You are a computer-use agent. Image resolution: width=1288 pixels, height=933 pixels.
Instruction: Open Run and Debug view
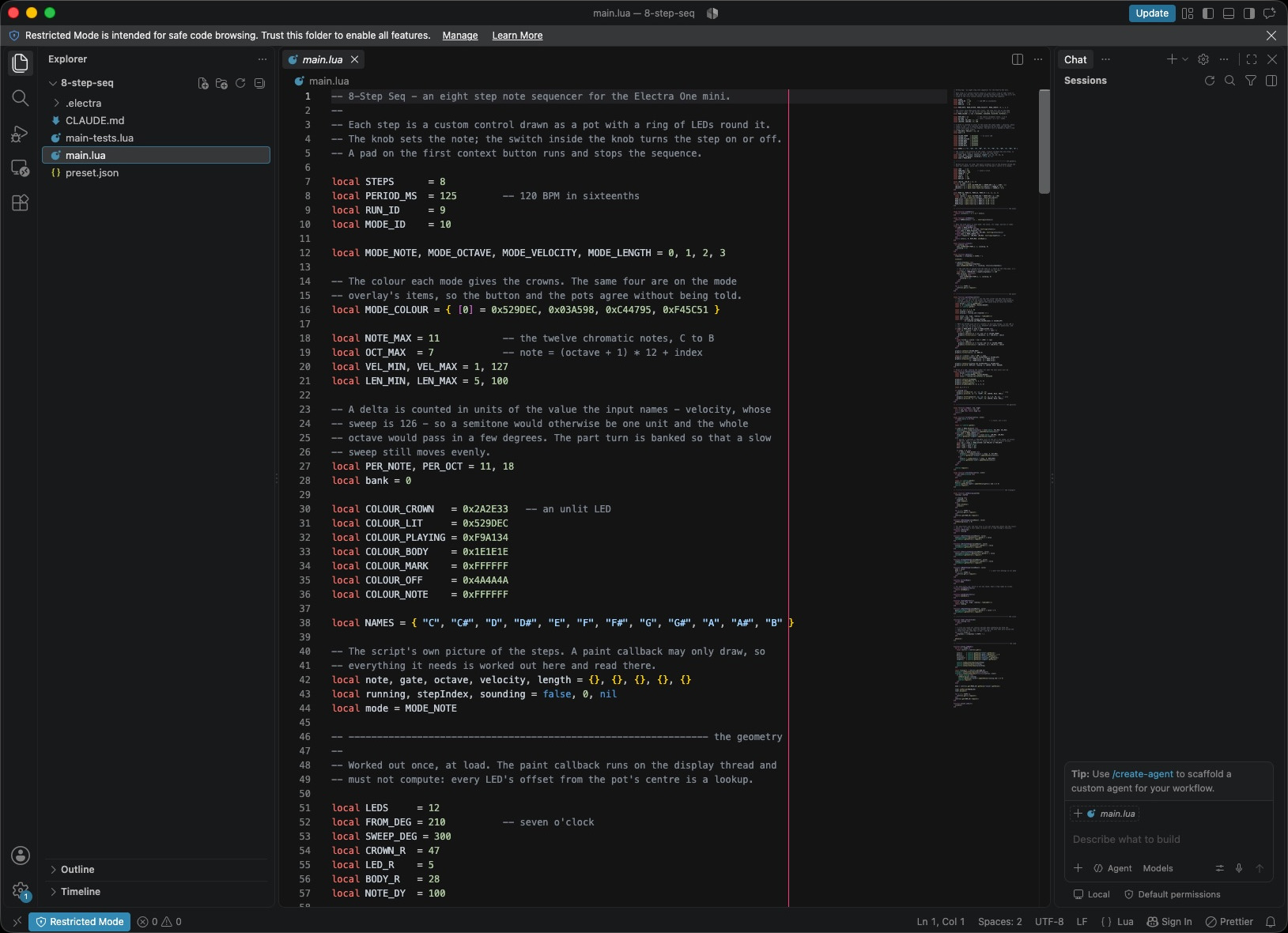click(21, 134)
